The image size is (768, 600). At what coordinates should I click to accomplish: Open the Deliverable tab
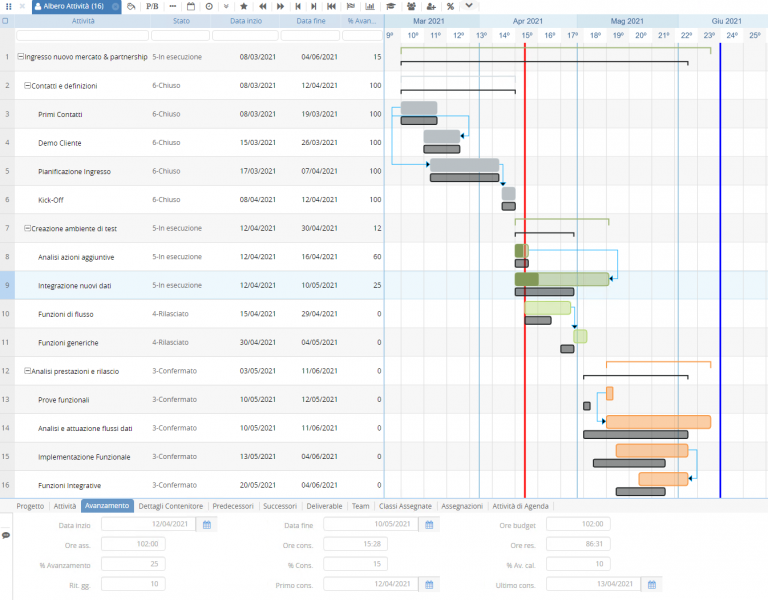click(x=324, y=506)
